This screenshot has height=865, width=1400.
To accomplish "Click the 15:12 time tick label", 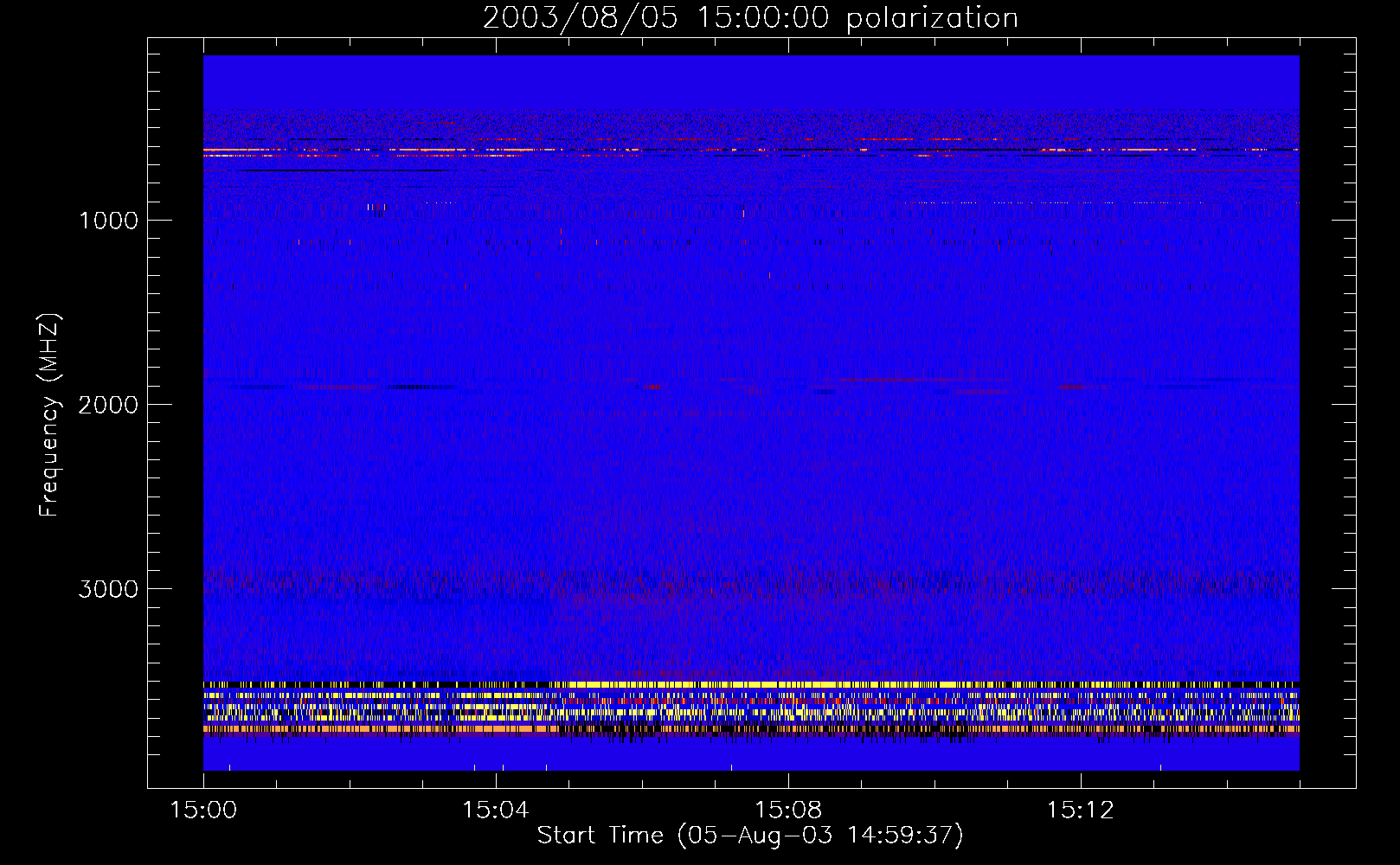I will (x=1081, y=810).
